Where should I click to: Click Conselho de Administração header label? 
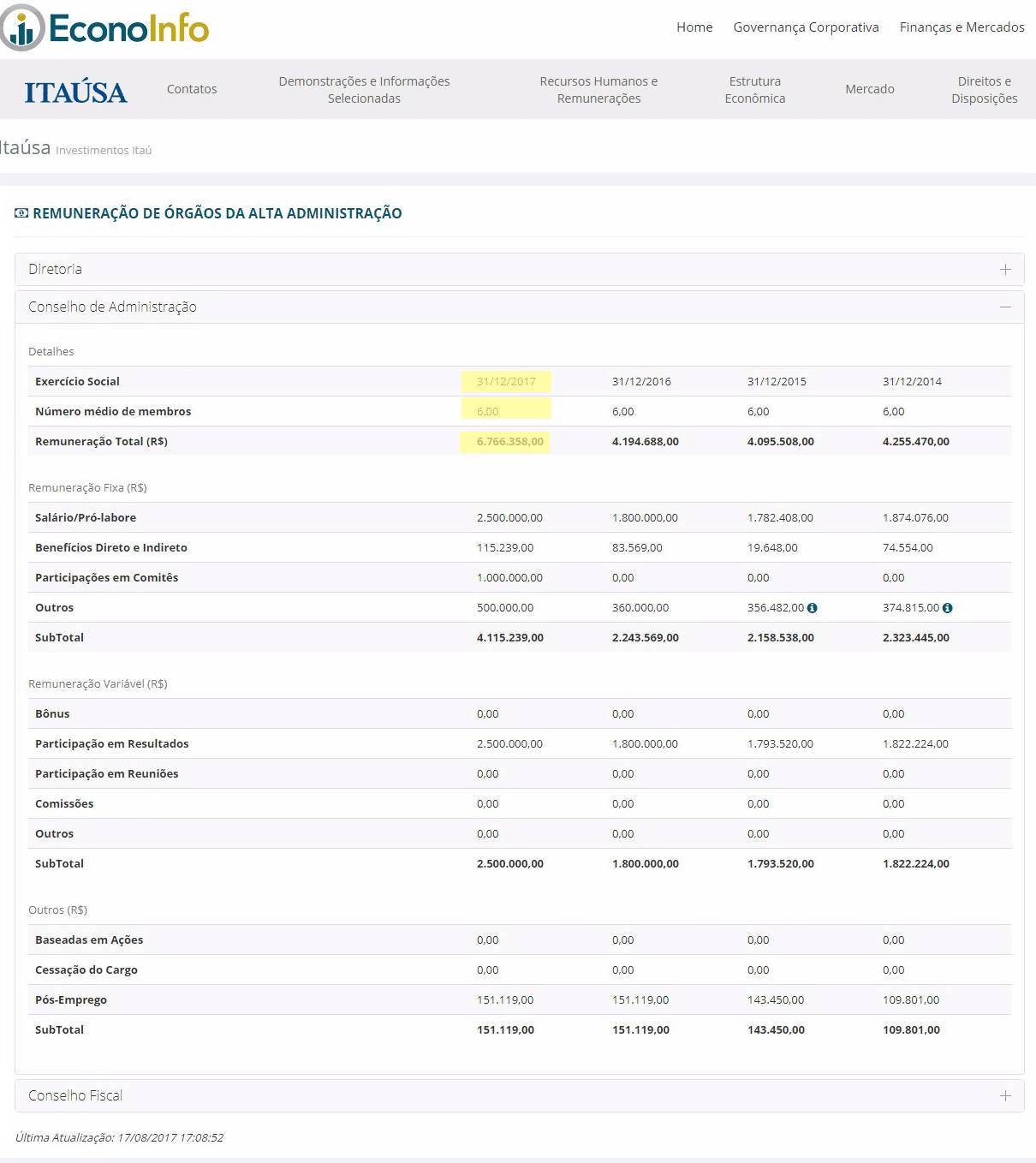pyautogui.click(x=112, y=307)
